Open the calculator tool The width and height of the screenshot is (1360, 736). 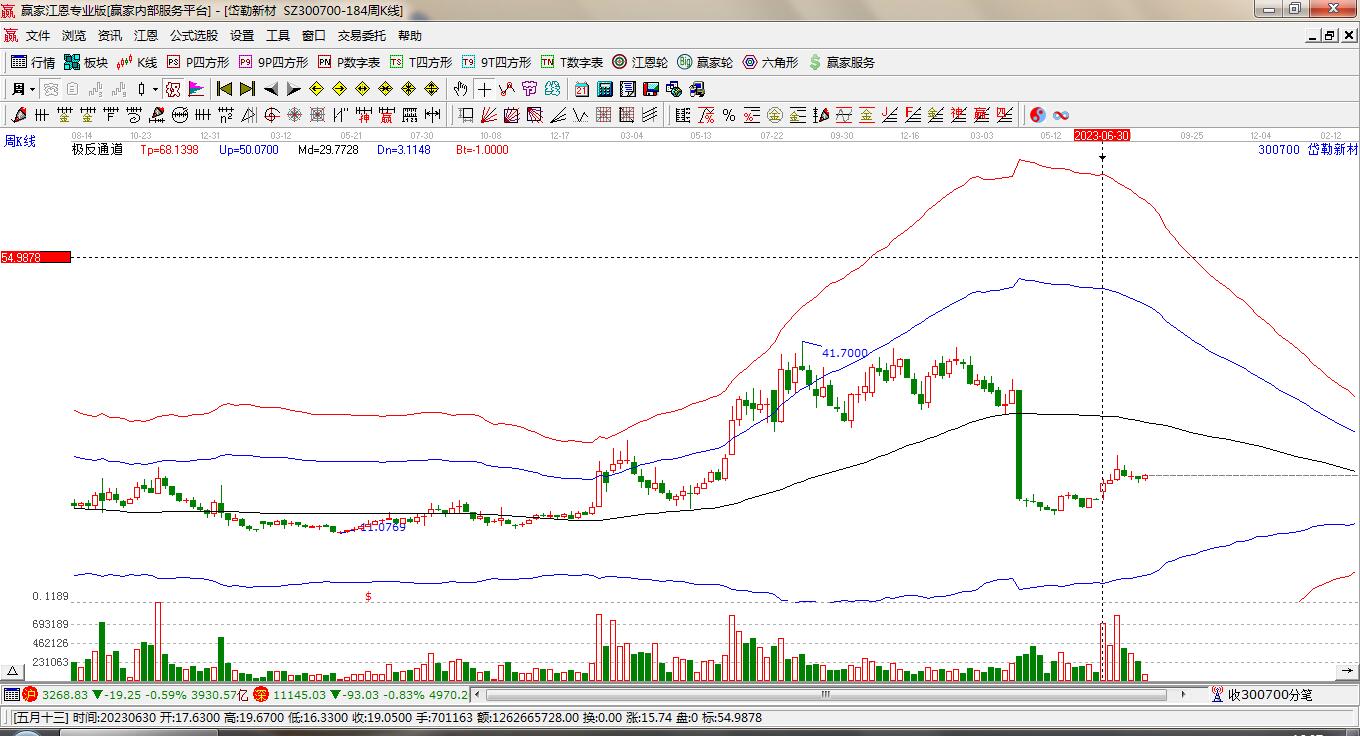point(604,89)
